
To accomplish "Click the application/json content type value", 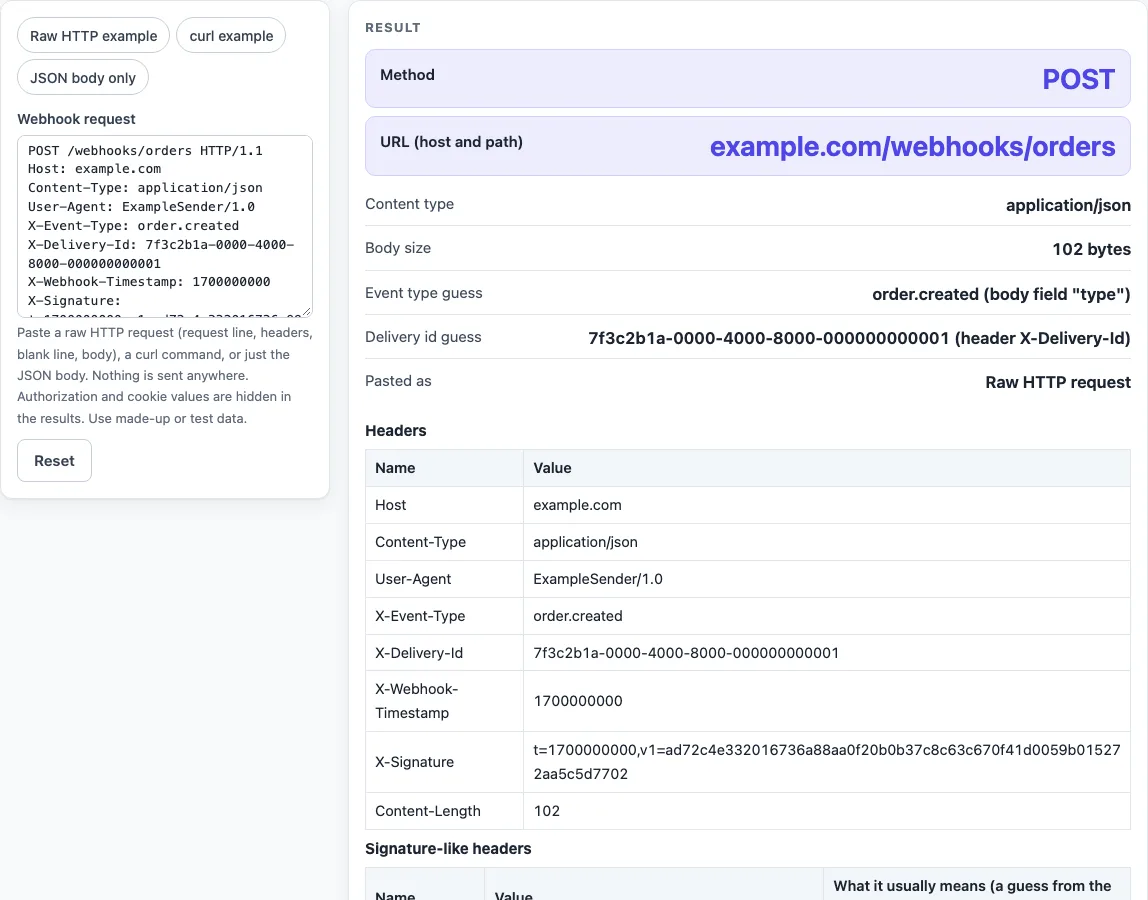I will click(x=1067, y=205).
